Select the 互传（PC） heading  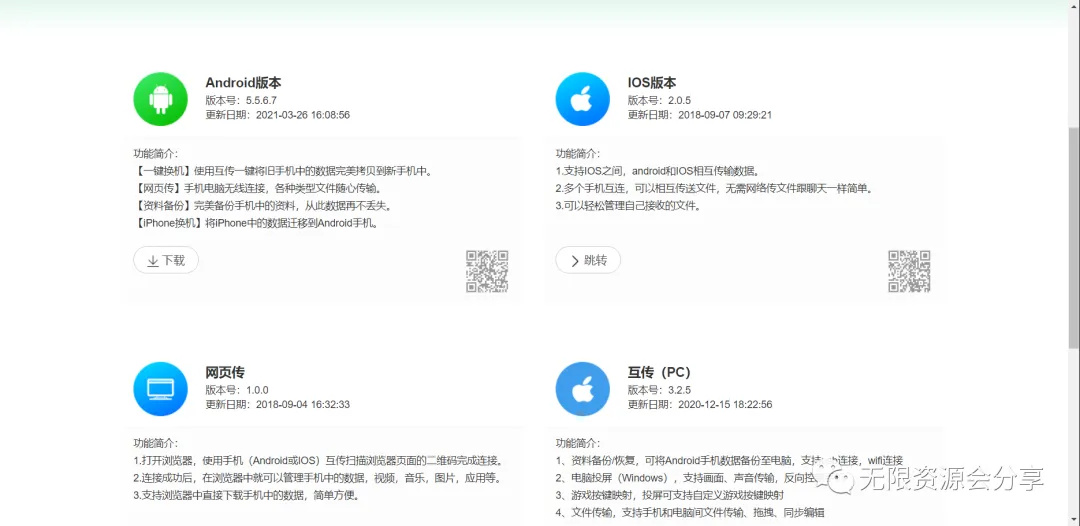click(661, 372)
